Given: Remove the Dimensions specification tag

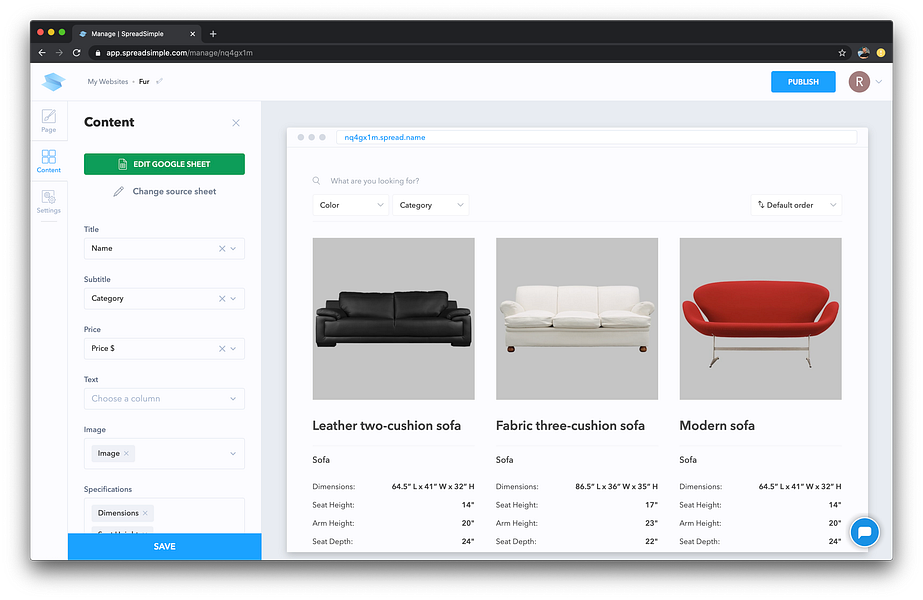Looking at the screenshot, I should coord(145,513).
